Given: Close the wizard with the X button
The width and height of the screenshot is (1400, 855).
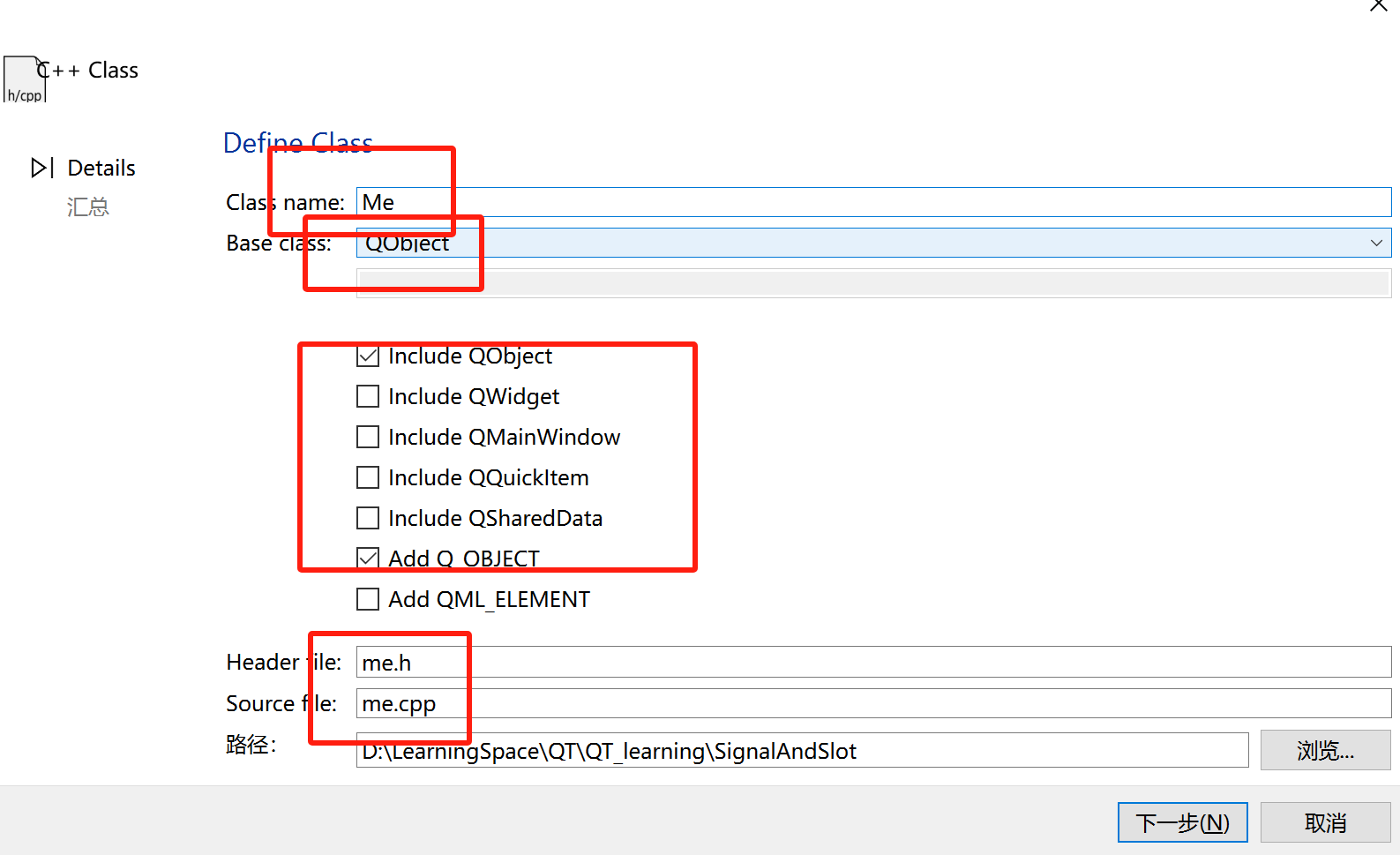Looking at the screenshot, I should tap(1378, 5).
